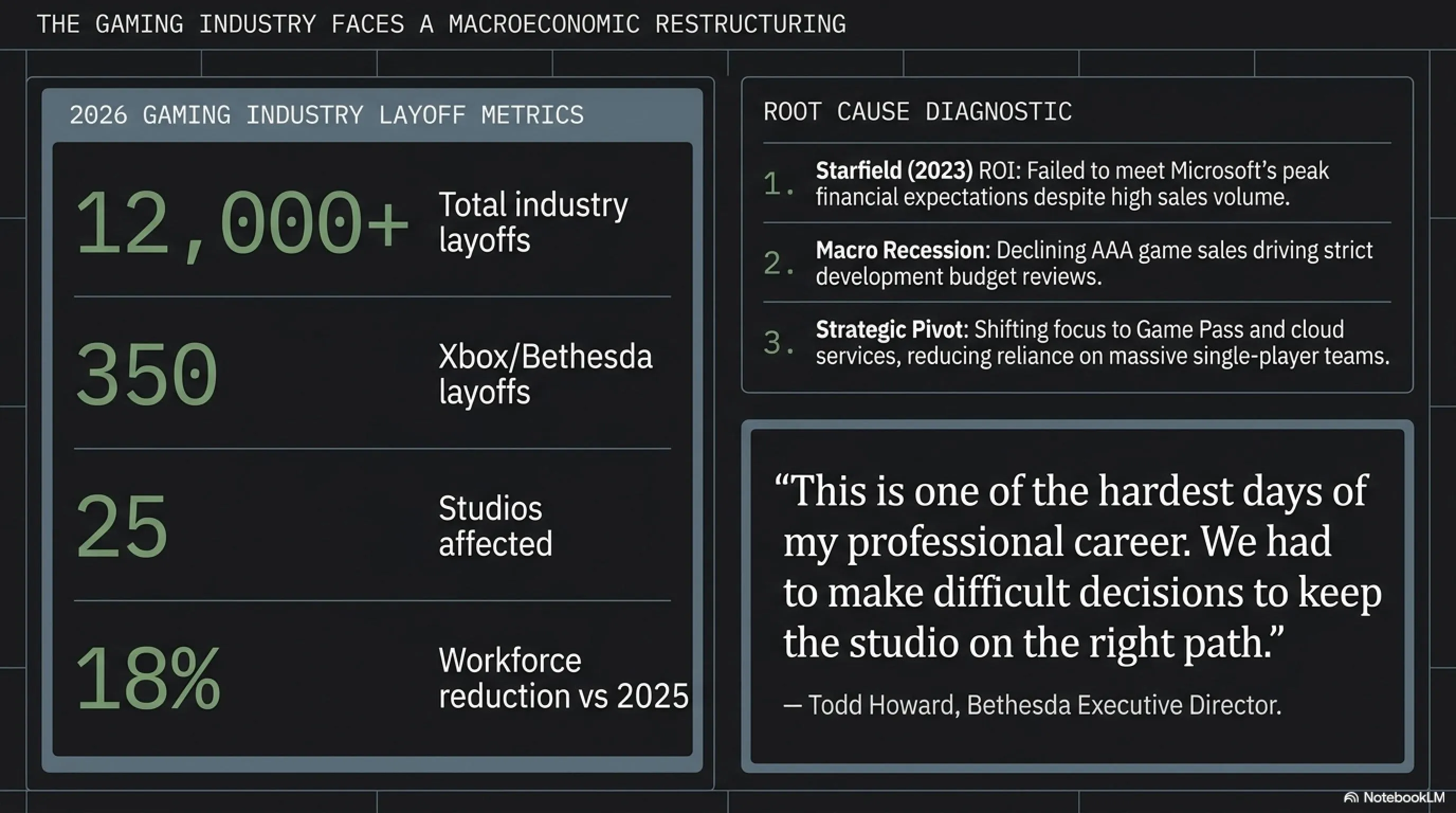This screenshot has height=813, width=1456.
Task: Select the Xbox/Bethesda layoffs label
Action: point(545,374)
